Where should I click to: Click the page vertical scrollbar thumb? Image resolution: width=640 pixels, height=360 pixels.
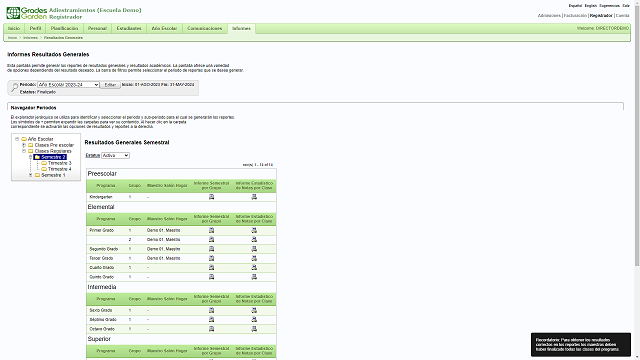637,135
